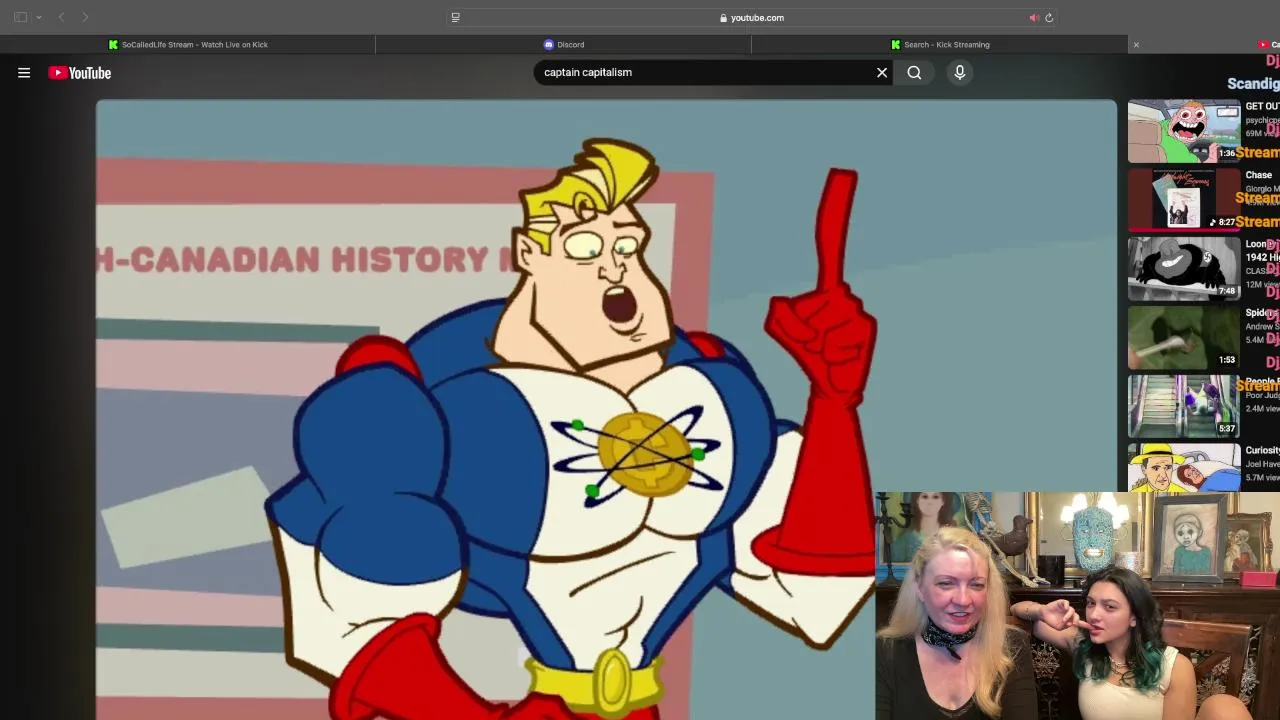Image resolution: width=1280 pixels, height=720 pixels.
Task: Open the Chase 8:27 video thumbnail
Action: (1184, 200)
